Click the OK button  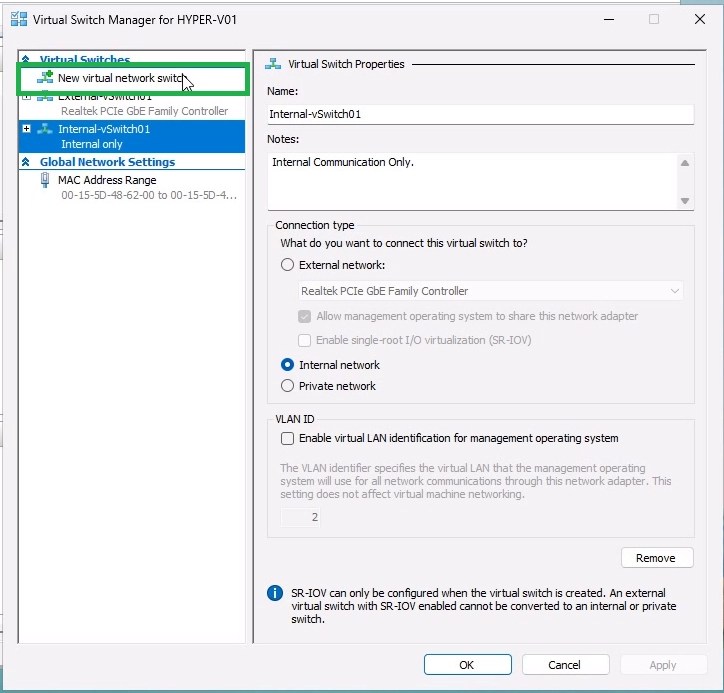coord(467,664)
